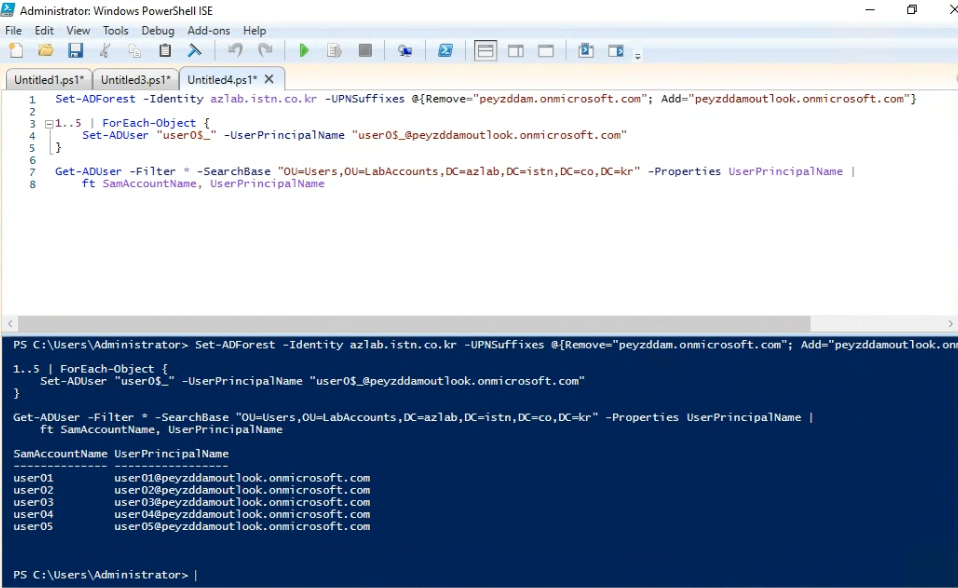Click Set-ADUser on script line 4

[x=115, y=135]
